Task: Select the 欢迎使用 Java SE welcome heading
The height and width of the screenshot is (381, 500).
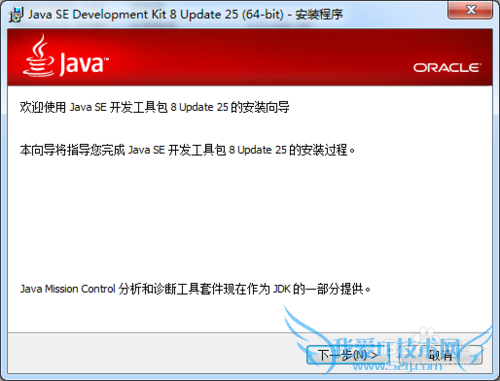Action: (x=154, y=107)
